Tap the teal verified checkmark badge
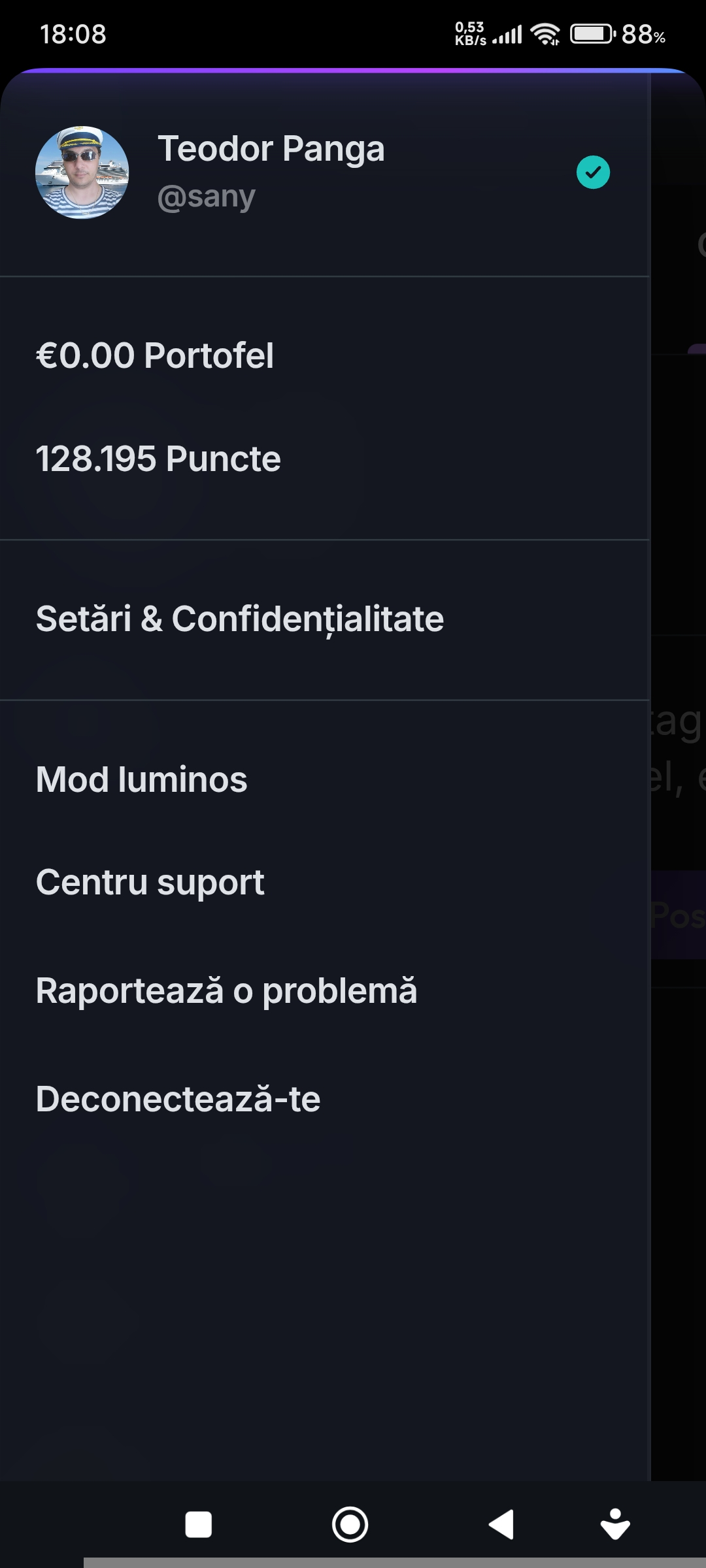Viewport: 706px width, 1568px height. point(593,172)
